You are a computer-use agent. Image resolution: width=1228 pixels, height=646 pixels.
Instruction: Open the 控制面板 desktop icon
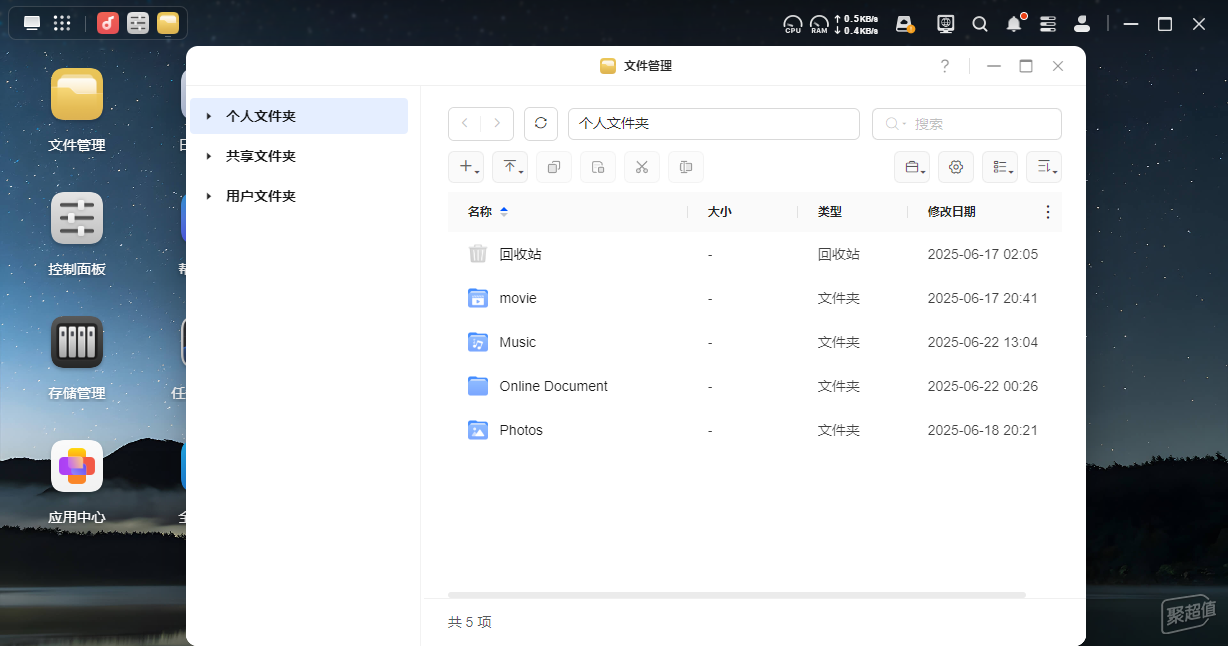click(x=77, y=234)
